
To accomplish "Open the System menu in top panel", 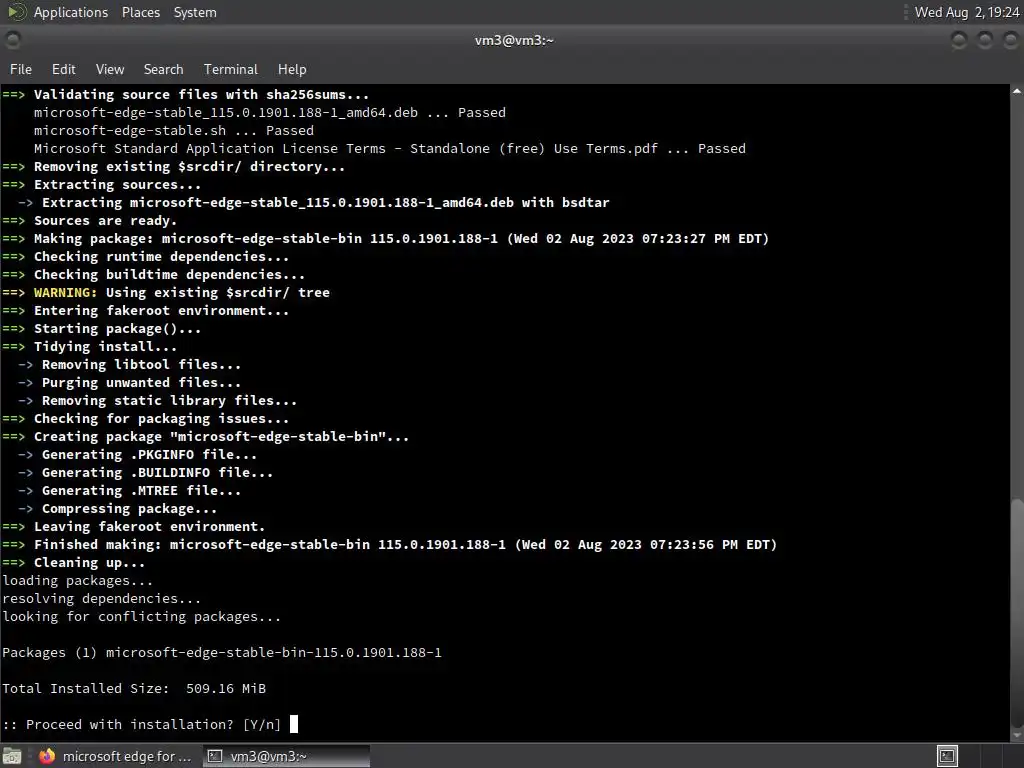I will [x=195, y=12].
